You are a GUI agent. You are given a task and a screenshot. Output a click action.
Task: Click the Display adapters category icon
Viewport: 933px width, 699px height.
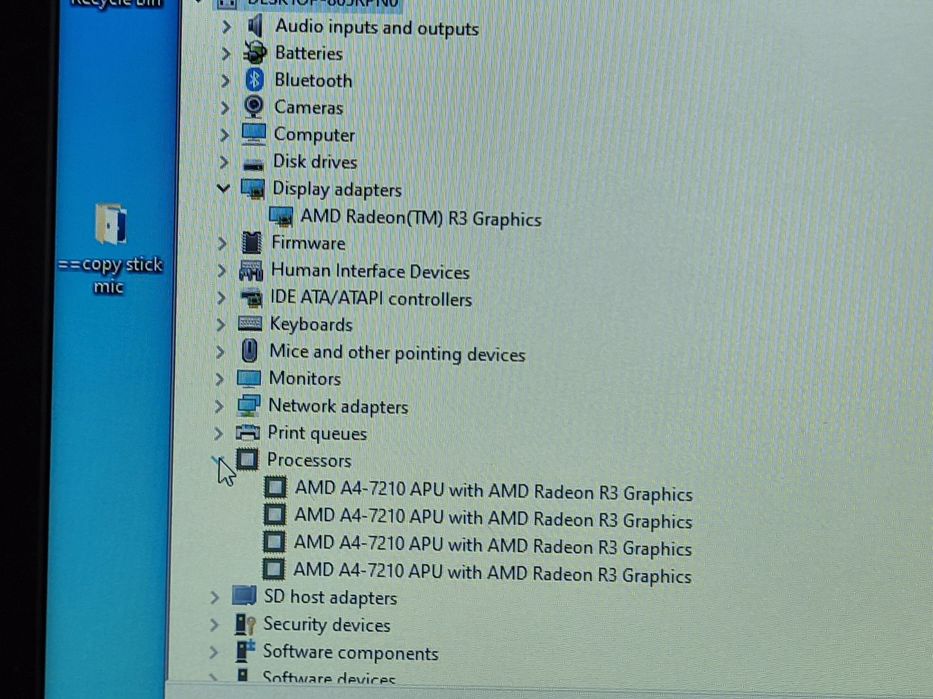252,189
